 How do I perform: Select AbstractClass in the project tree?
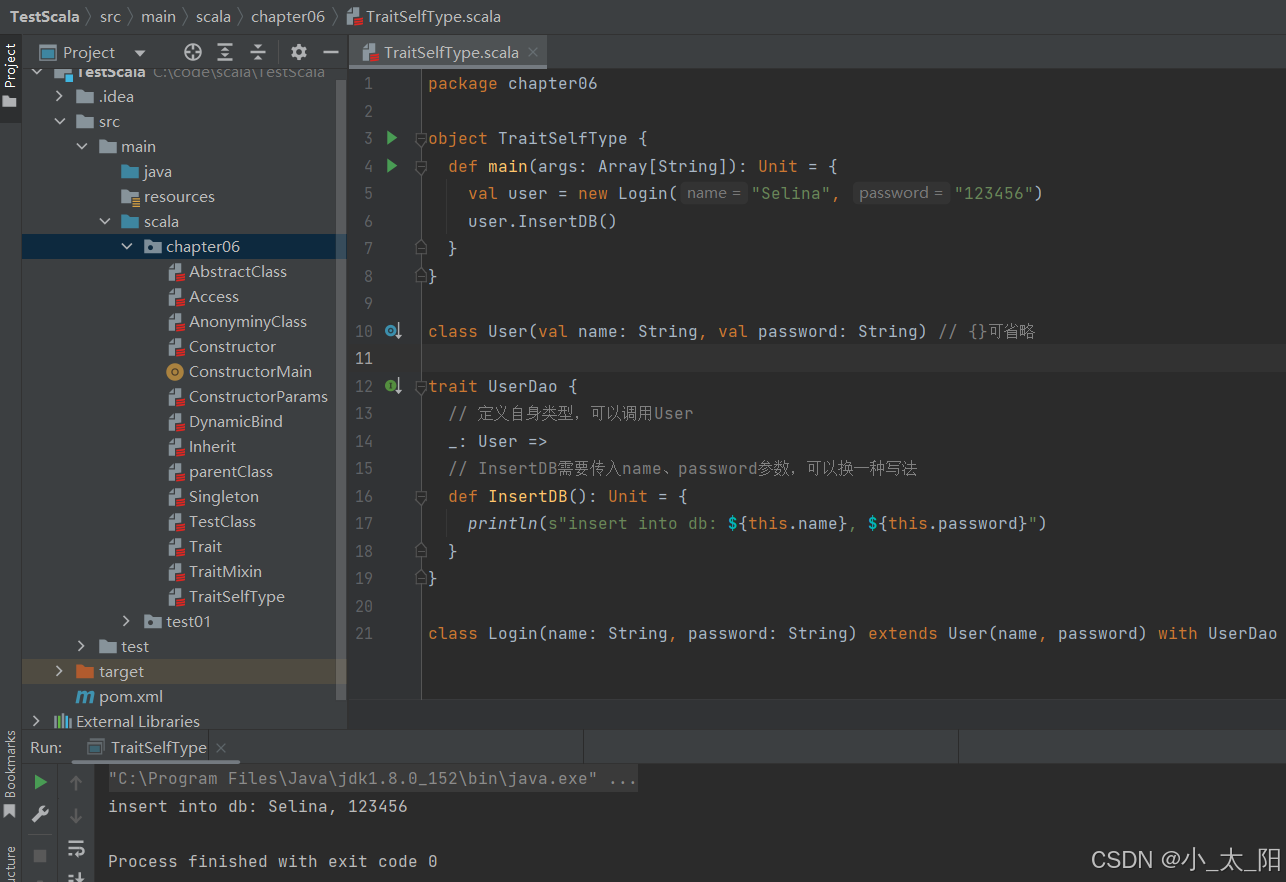point(238,272)
